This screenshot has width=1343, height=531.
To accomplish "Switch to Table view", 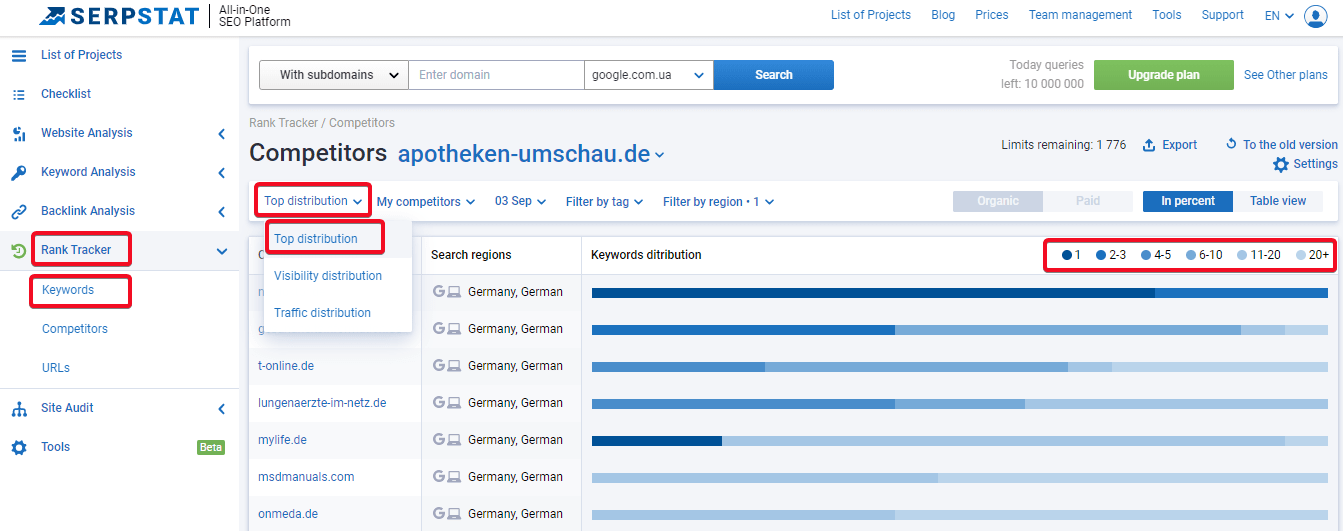I will [x=1278, y=201].
